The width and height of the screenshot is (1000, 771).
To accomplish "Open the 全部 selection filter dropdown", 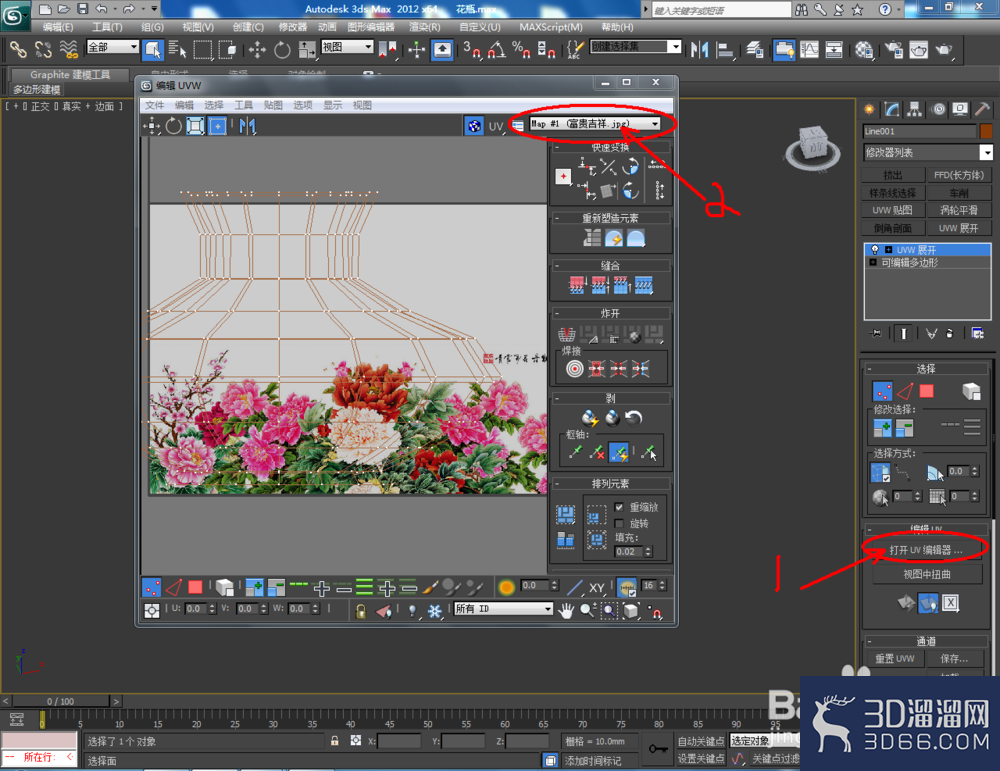I will pos(112,47).
